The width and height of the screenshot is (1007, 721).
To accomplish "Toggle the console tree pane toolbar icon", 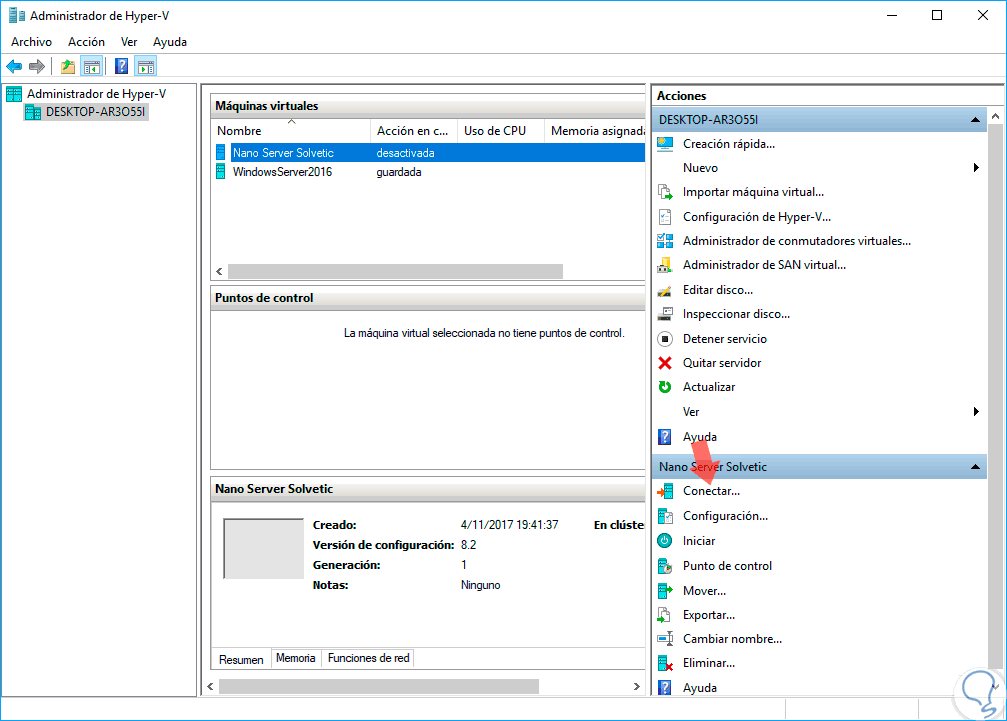I will (x=92, y=66).
